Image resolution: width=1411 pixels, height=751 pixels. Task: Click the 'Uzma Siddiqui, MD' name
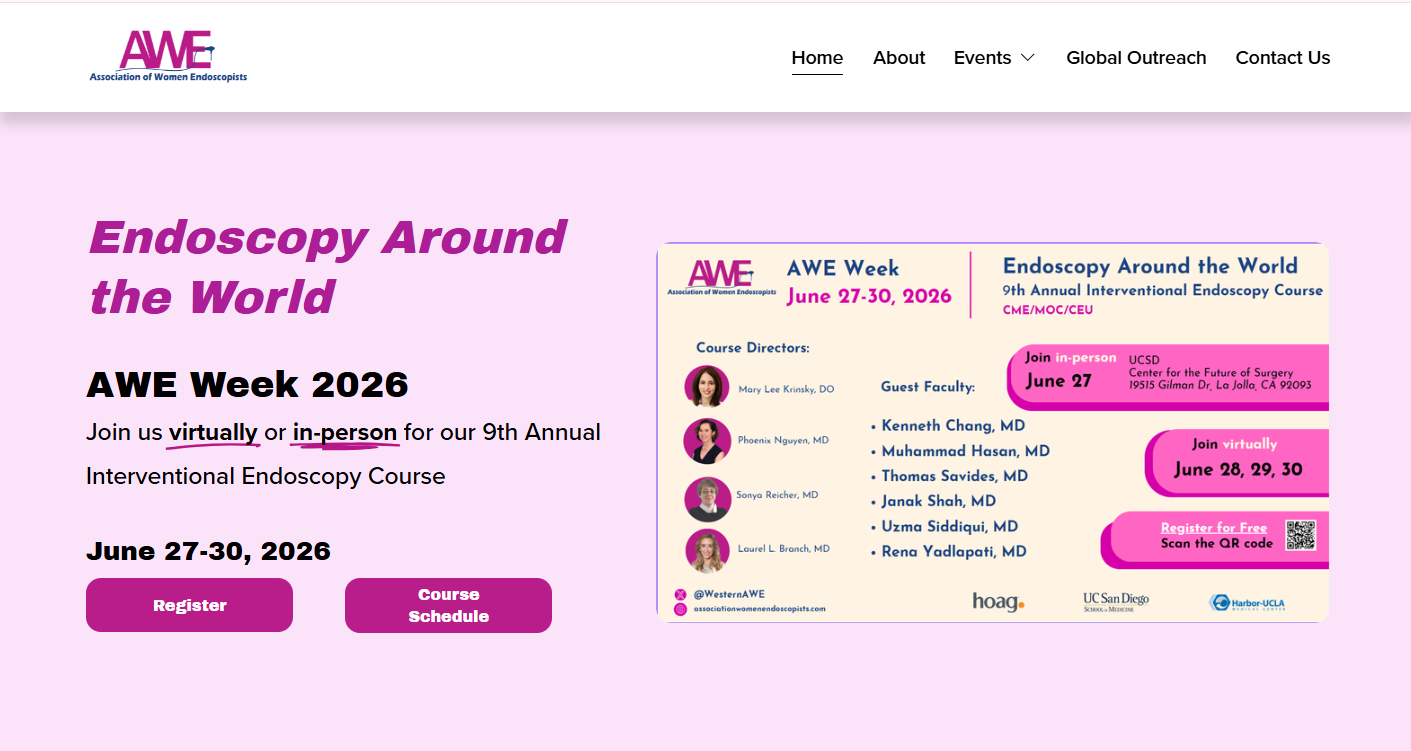[x=949, y=526]
